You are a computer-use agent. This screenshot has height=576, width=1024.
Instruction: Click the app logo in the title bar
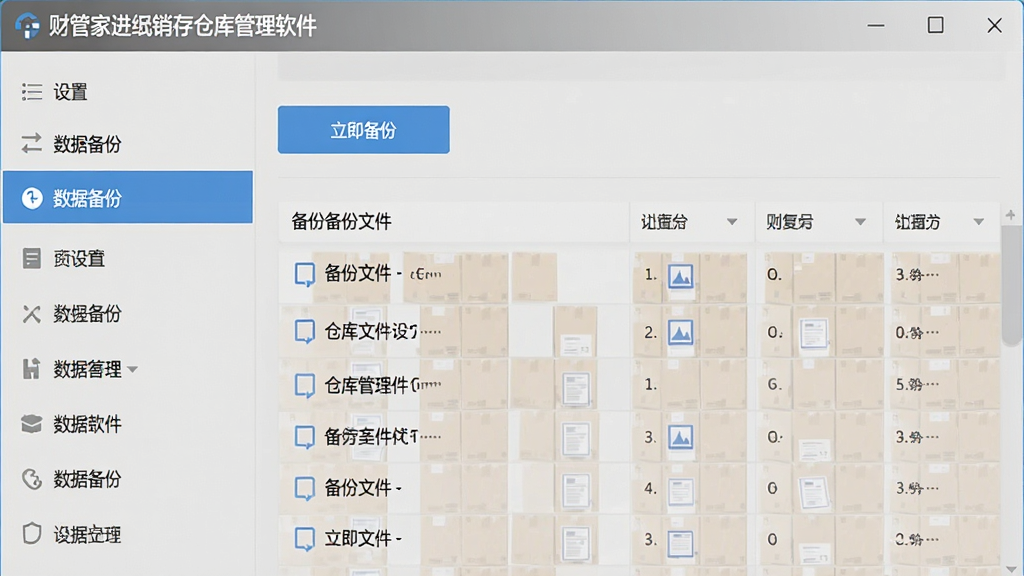tap(28, 25)
